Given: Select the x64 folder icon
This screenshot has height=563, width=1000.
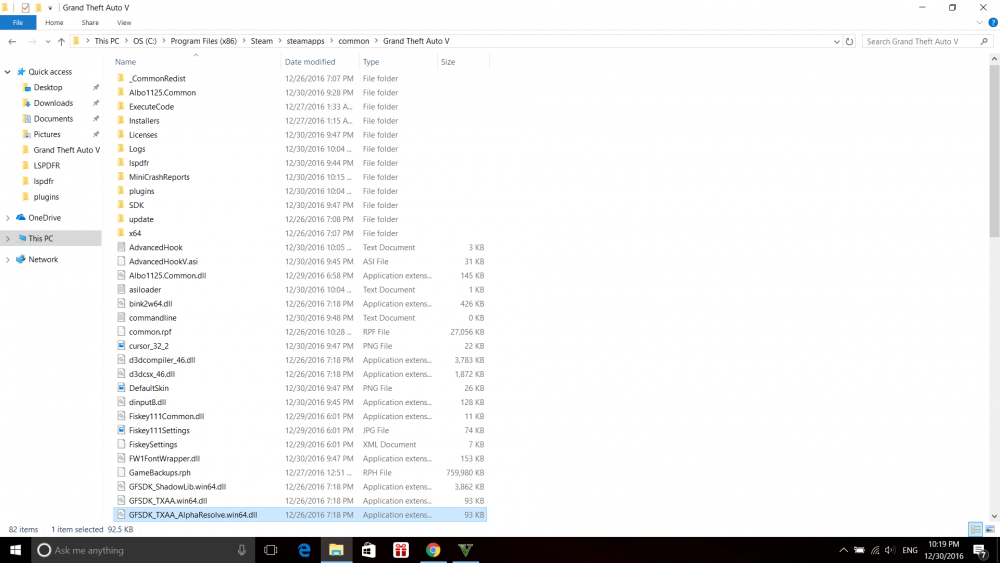Looking at the screenshot, I should click(121, 233).
